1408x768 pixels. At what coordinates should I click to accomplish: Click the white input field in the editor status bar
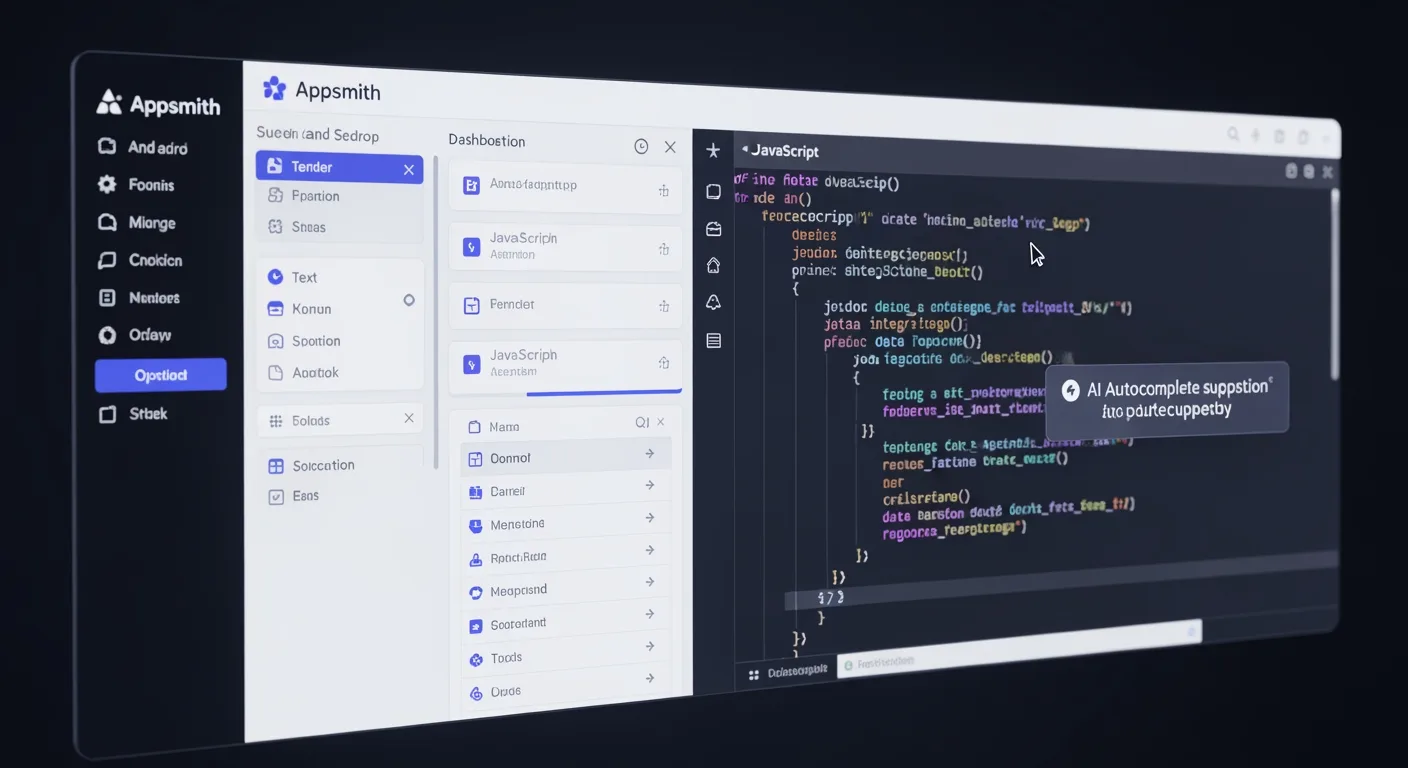(x=1018, y=647)
